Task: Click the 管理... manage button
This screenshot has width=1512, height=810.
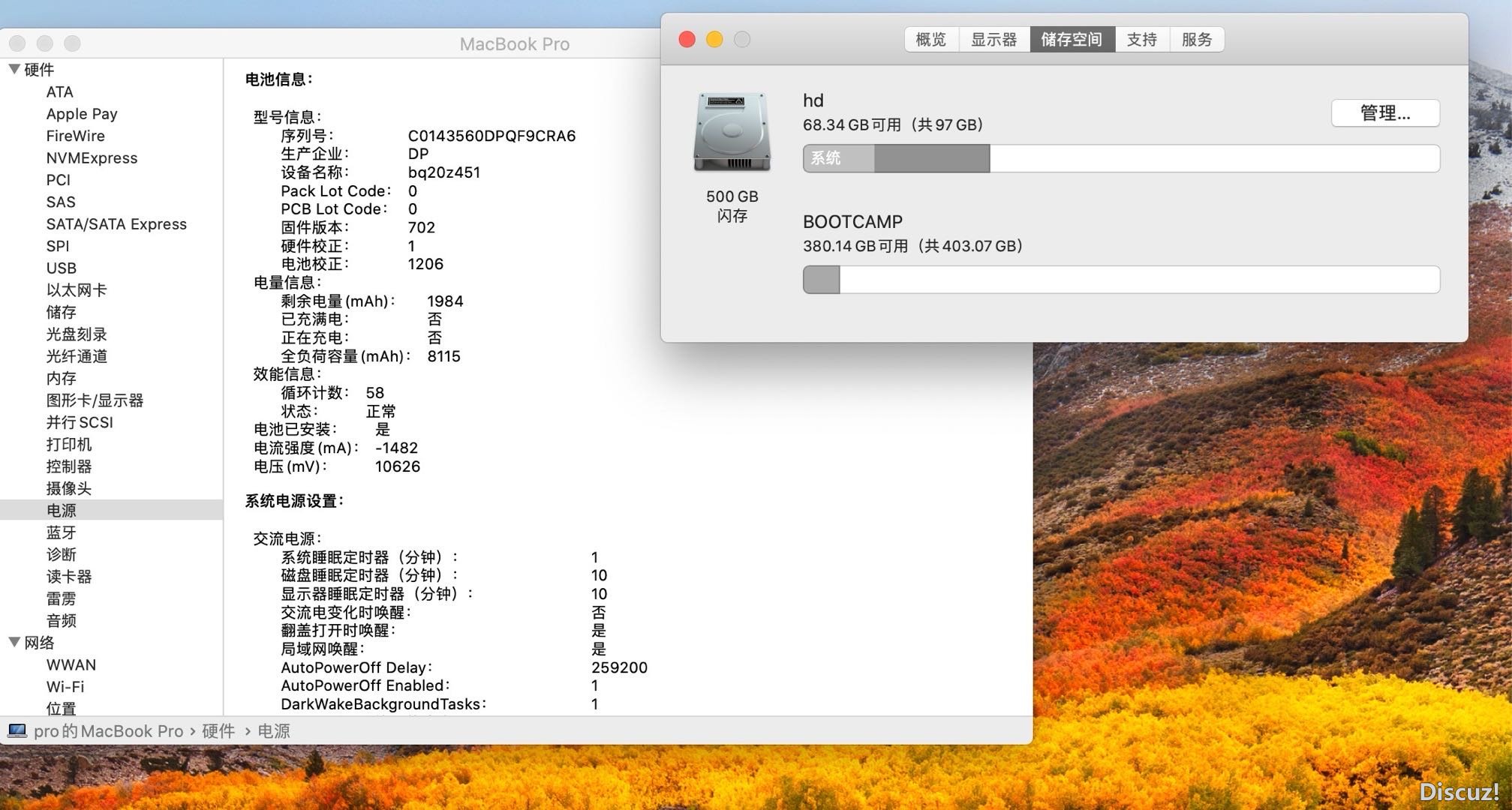Action: click(x=1385, y=113)
